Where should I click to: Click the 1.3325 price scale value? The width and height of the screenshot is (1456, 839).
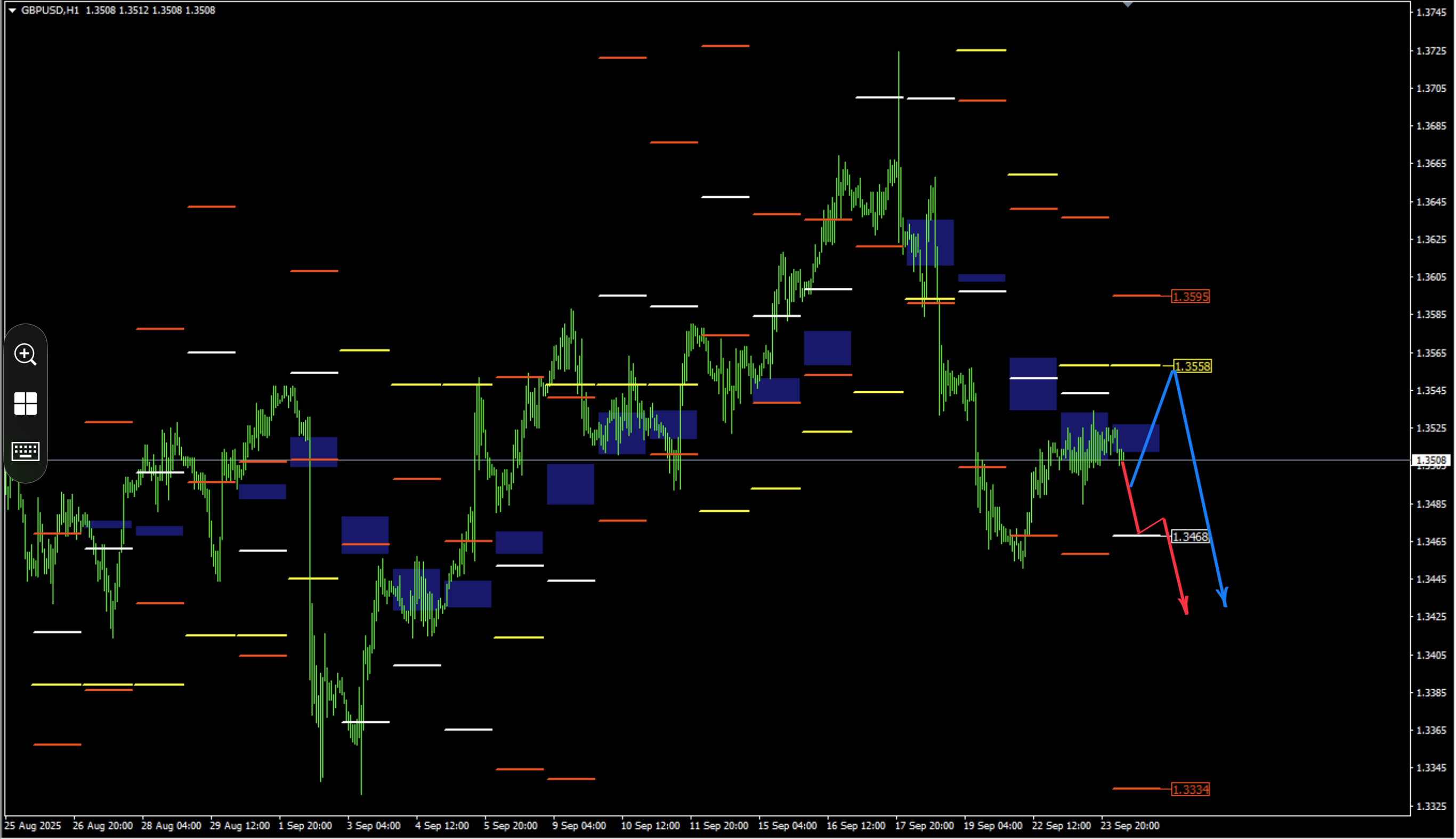1430,806
